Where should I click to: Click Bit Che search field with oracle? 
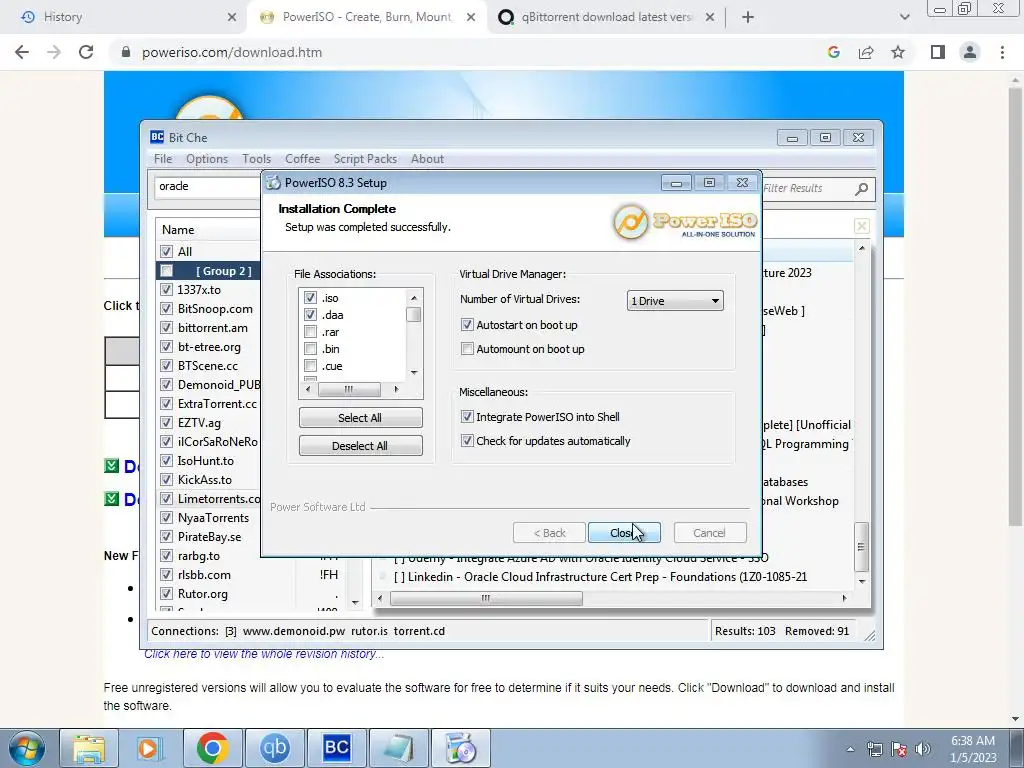point(208,186)
